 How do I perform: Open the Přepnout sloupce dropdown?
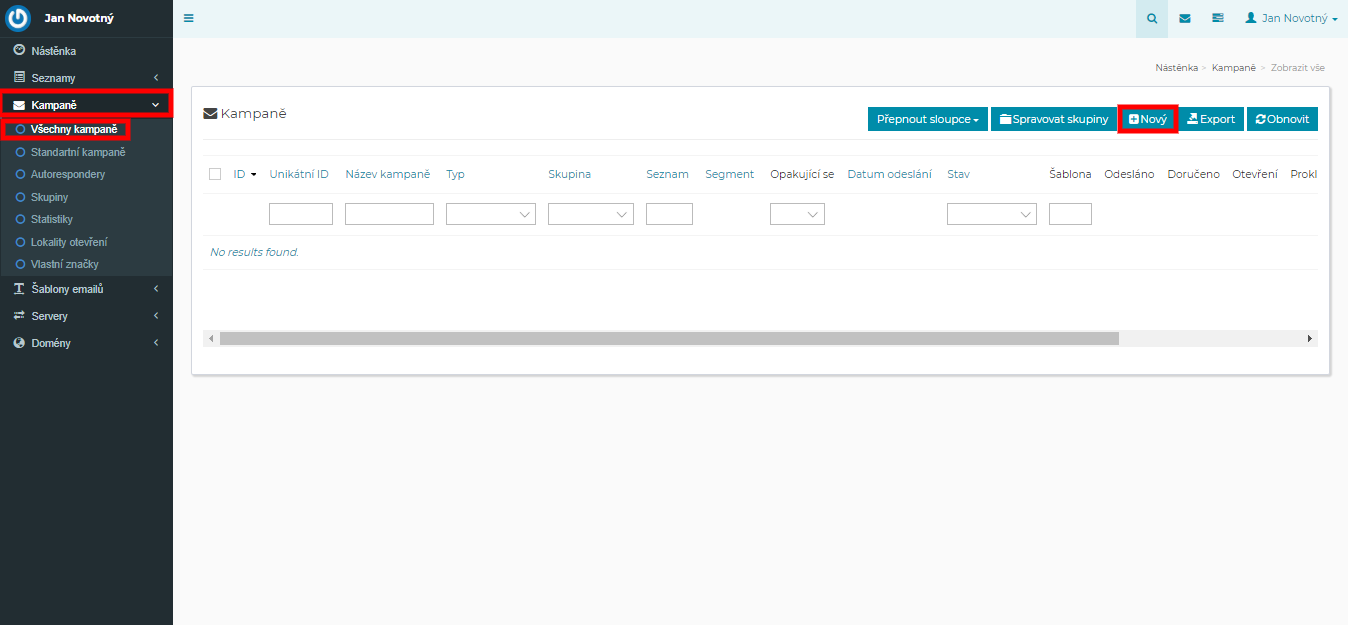click(x=928, y=119)
